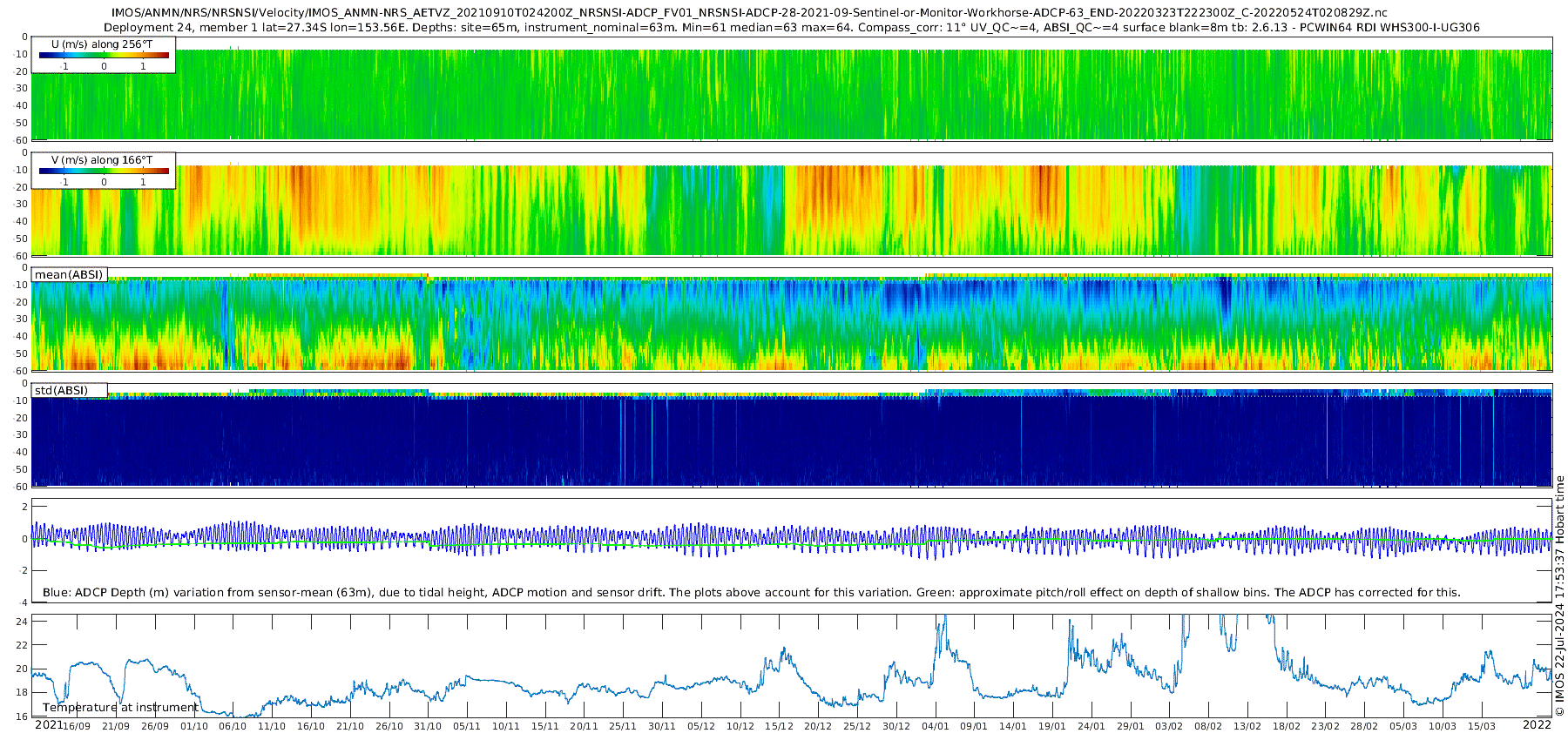This screenshot has width=1568, height=740.
Task: Click the '31/10' date tick label
Action: tap(428, 726)
